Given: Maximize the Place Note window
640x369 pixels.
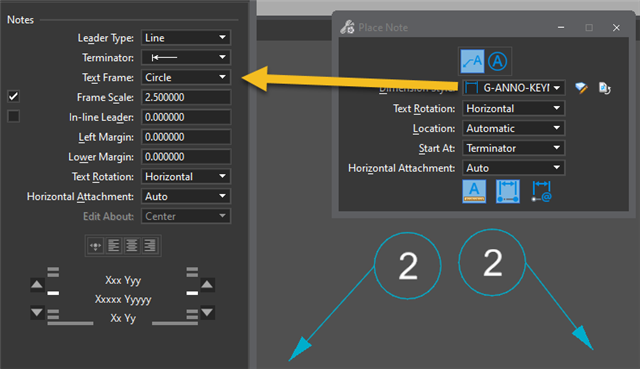Looking at the screenshot, I should (589, 27).
